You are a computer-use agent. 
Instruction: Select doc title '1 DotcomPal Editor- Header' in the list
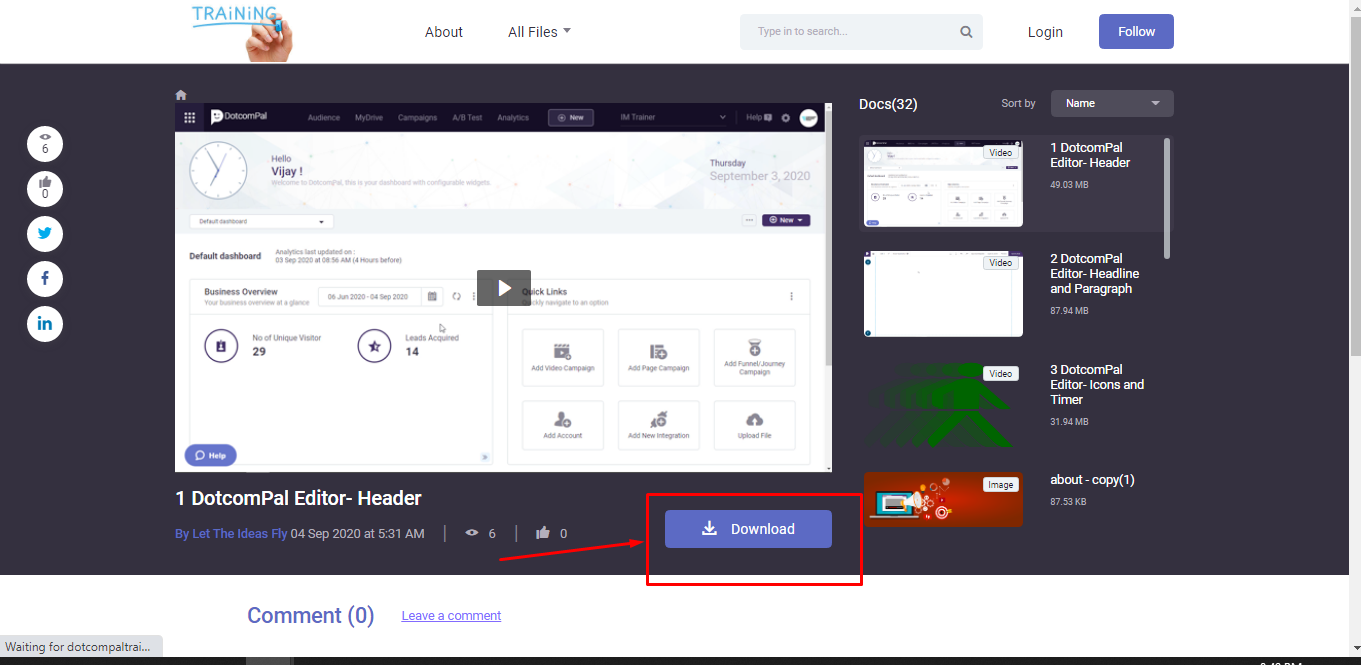pyautogui.click(x=1090, y=155)
